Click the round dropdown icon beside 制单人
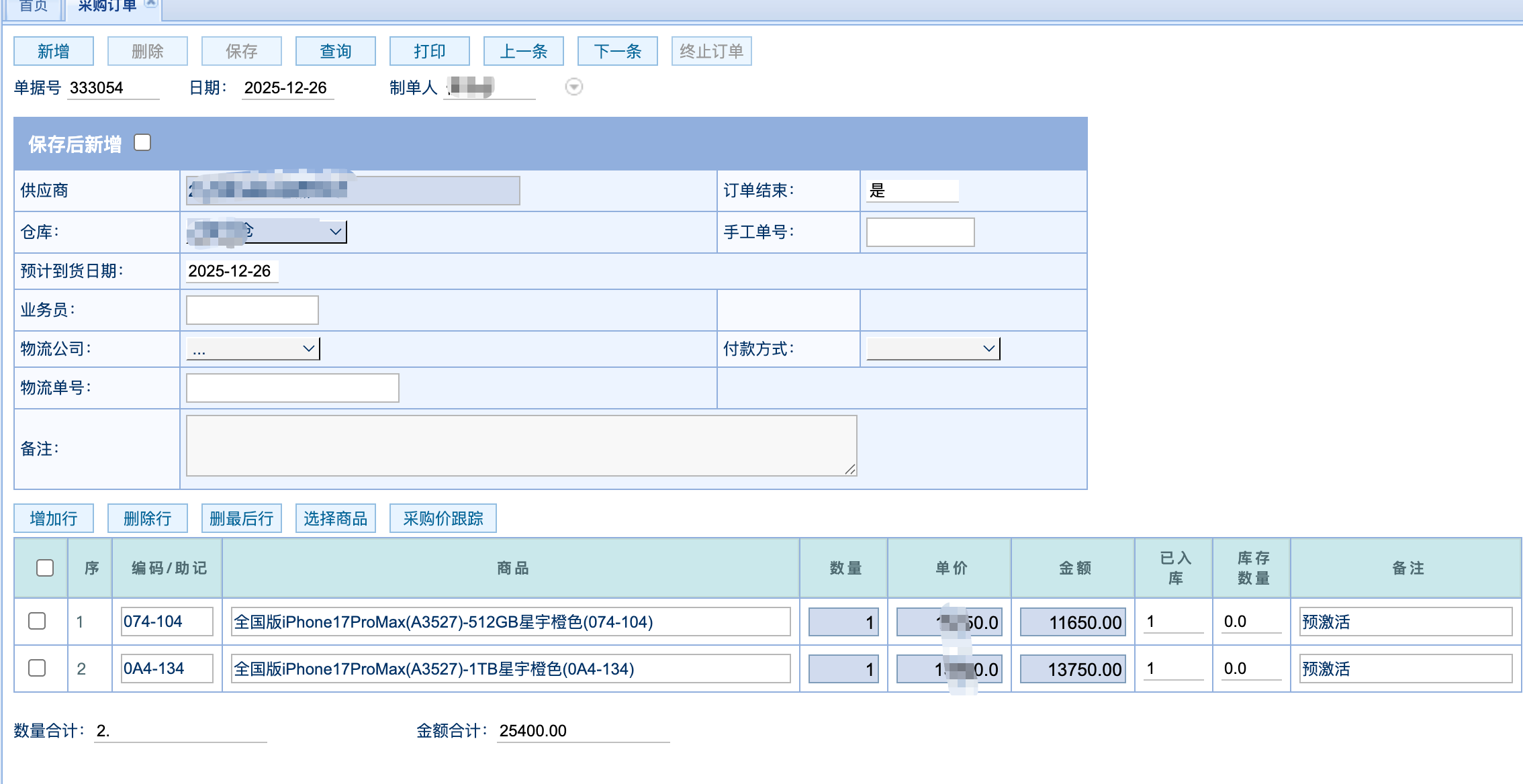Viewport: 1523px width, 784px height. pyautogui.click(x=573, y=87)
